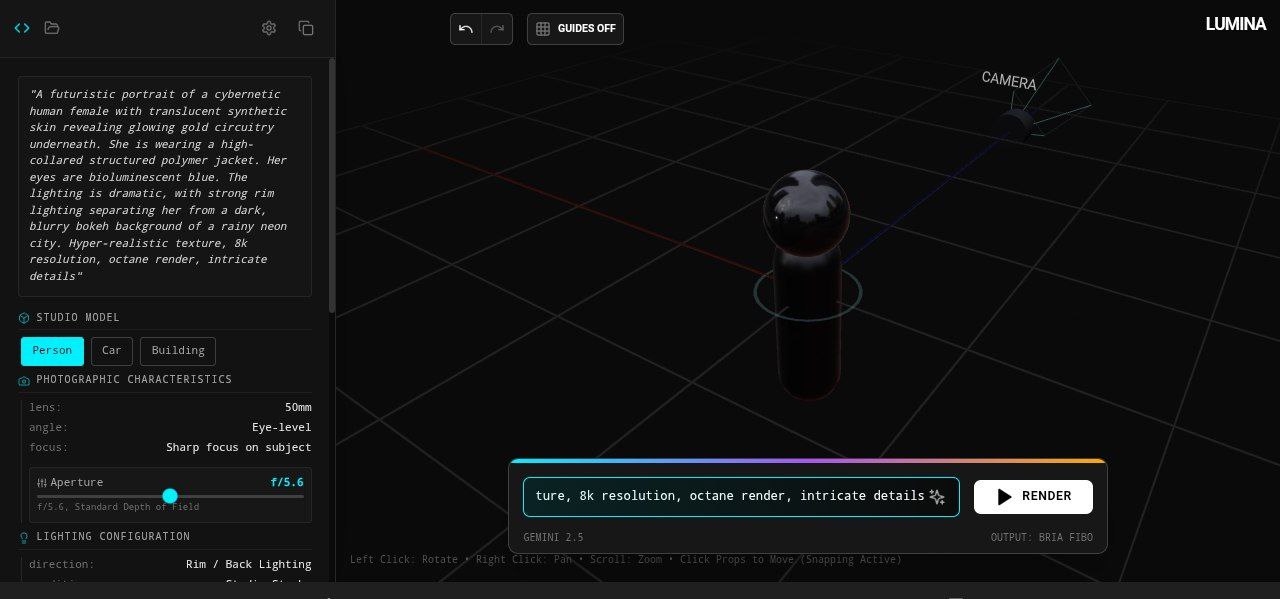
Task: Click the f/5.6 aperture value
Action: click(x=287, y=482)
